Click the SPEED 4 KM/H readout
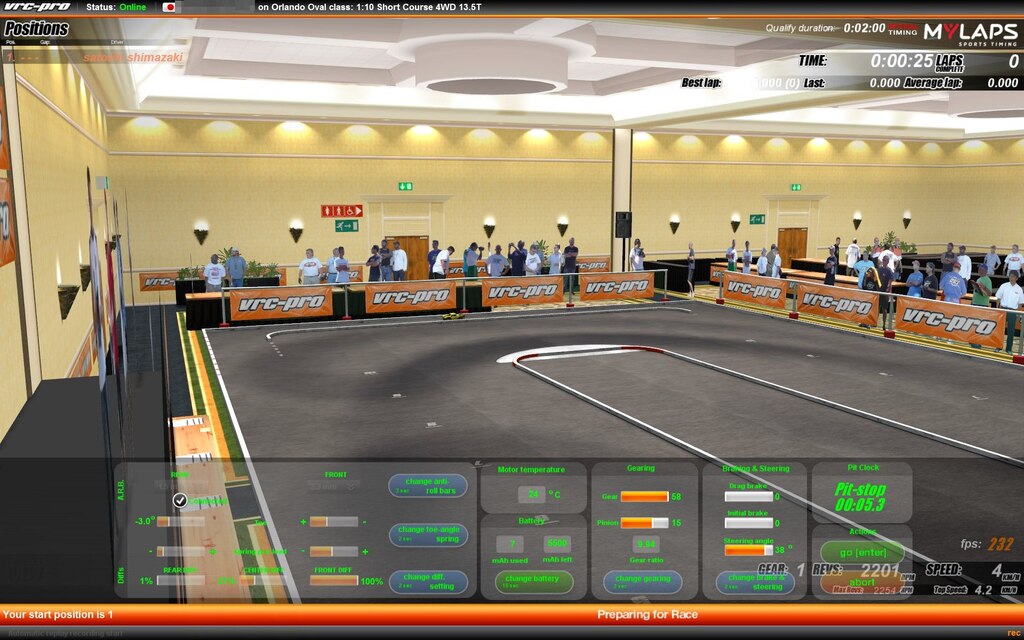 pyautogui.click(x=972, y=571)
